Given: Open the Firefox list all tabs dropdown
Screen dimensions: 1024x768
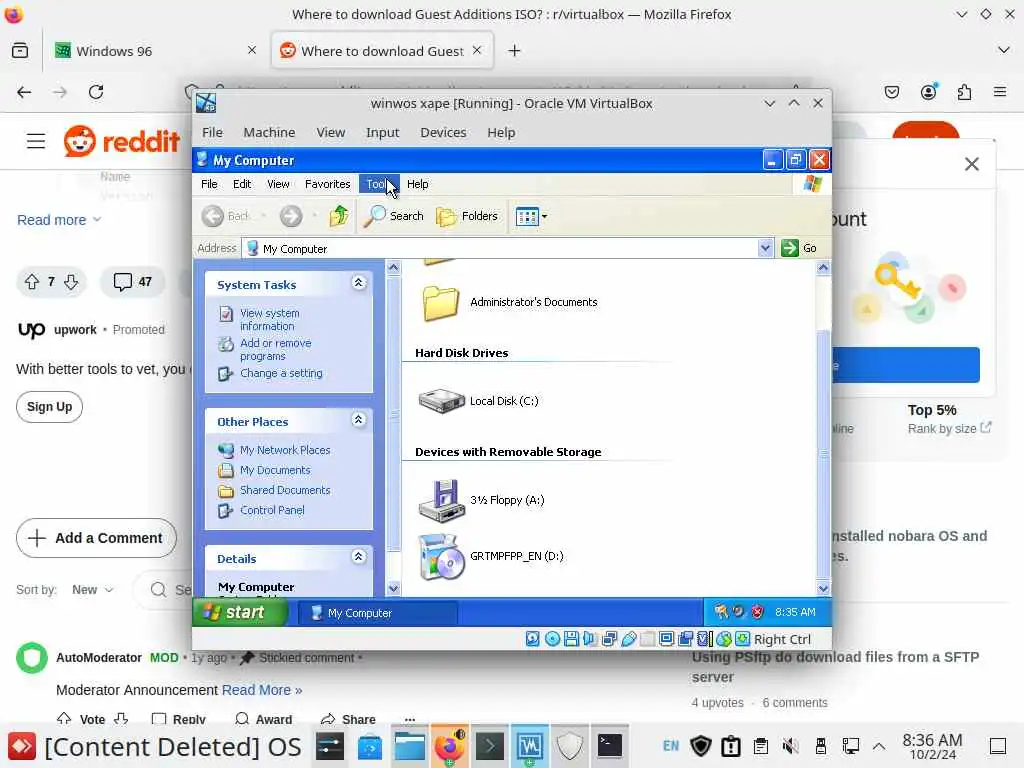Looking at the screenshot, I should pyautogui.click(x=1004, y=50).
